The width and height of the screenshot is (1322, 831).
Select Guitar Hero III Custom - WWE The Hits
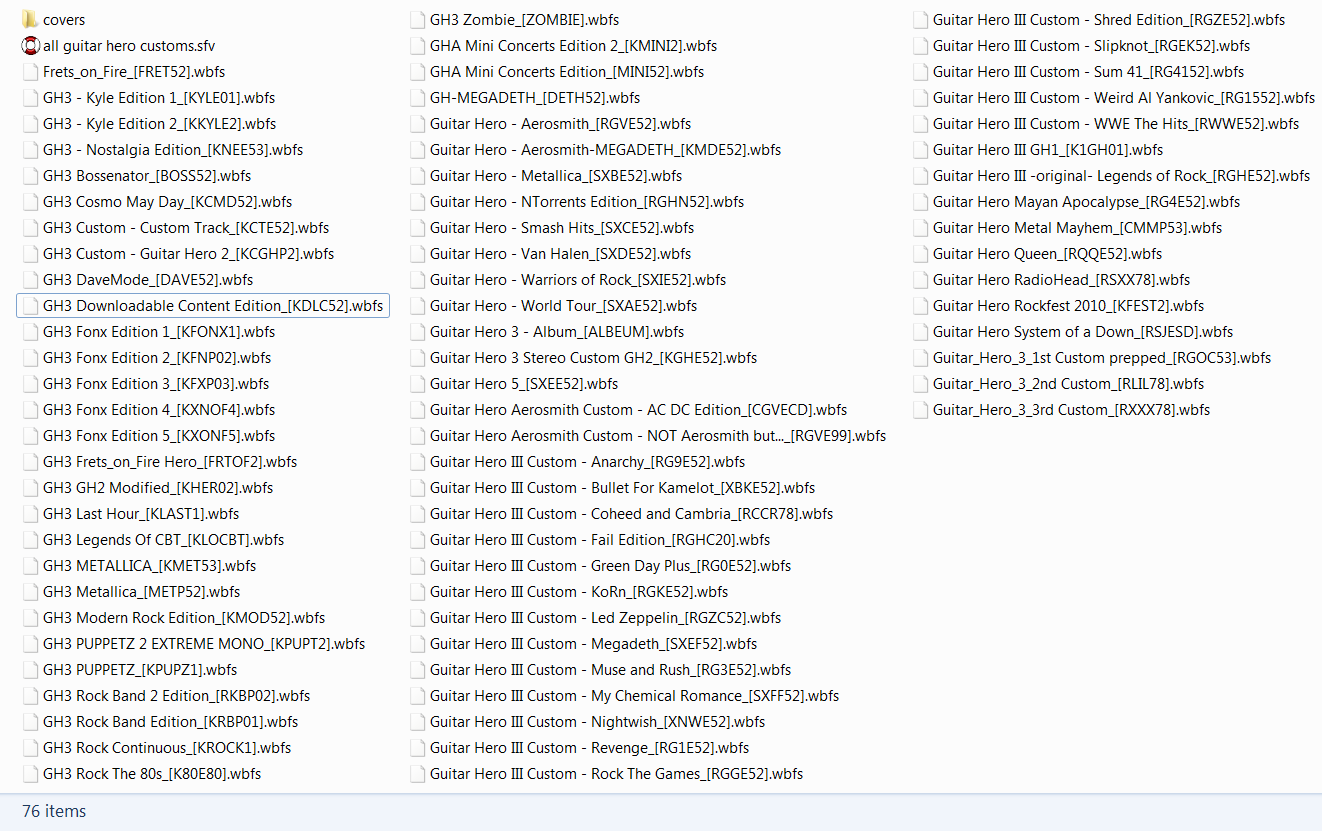tap(1116, 124)
